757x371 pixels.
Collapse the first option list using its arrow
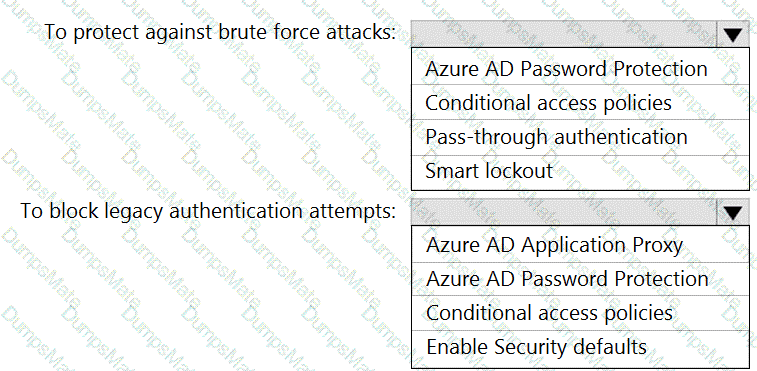(x=733, y=34)
